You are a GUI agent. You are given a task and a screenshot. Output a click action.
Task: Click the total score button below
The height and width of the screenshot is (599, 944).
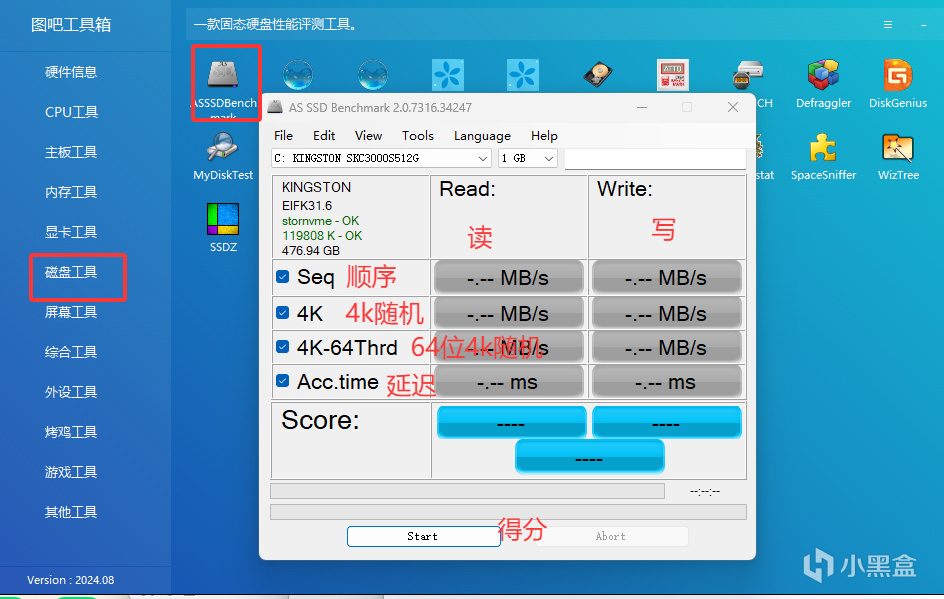click(x=589, y=456)
